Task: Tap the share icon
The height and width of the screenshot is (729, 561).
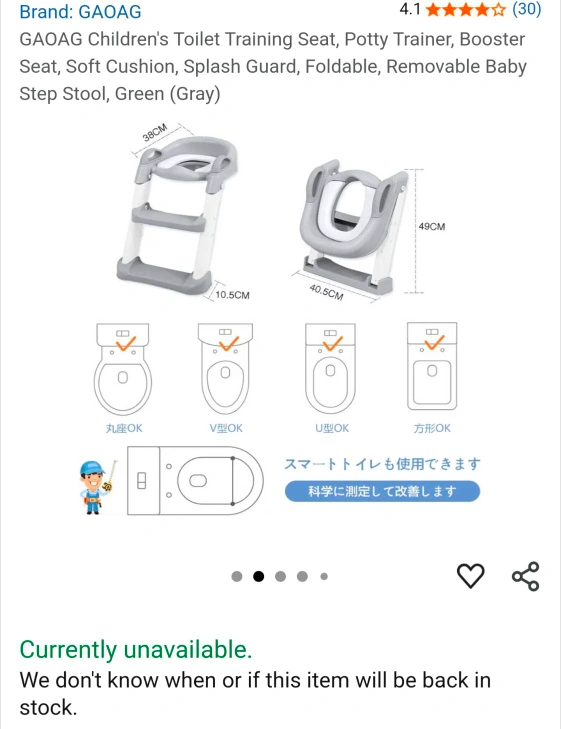Action: click(526, 576)
